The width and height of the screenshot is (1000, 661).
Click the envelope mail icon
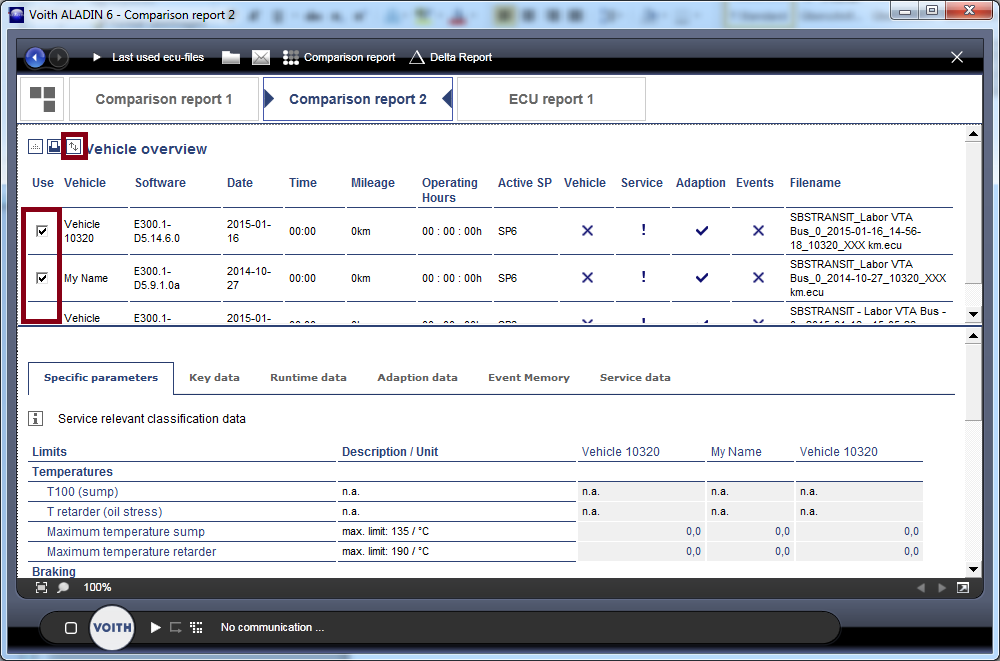[261, 57]
